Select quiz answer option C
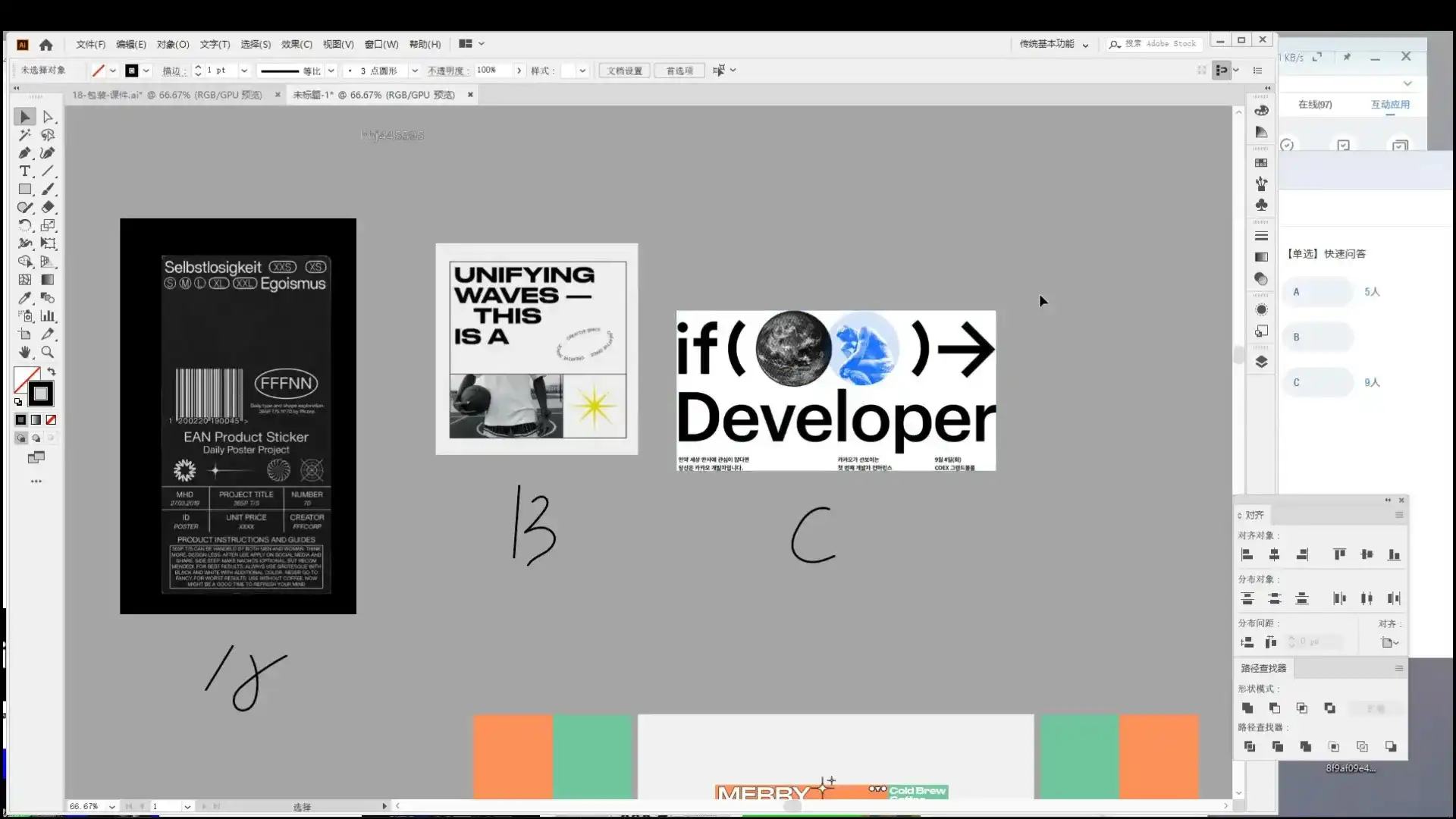Image resolution: width=1456 pixels, height=819 pixels. tap(1318, 383)
